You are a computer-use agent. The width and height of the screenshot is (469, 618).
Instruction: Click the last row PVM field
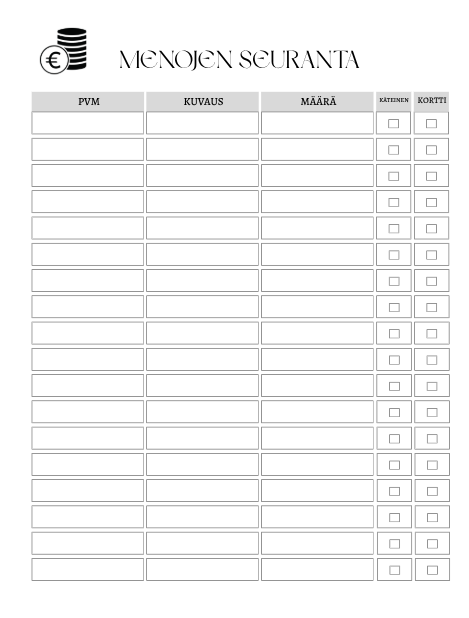88,570
